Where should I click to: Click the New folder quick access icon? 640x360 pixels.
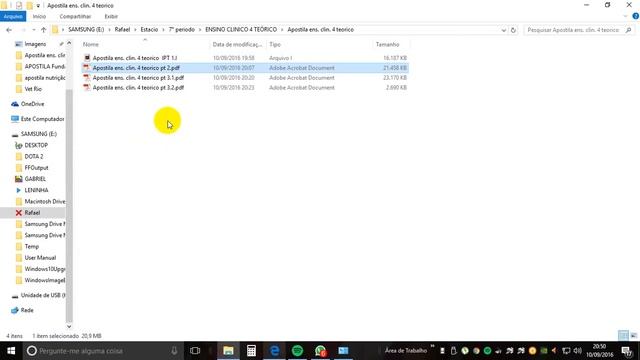coord(29,6)
